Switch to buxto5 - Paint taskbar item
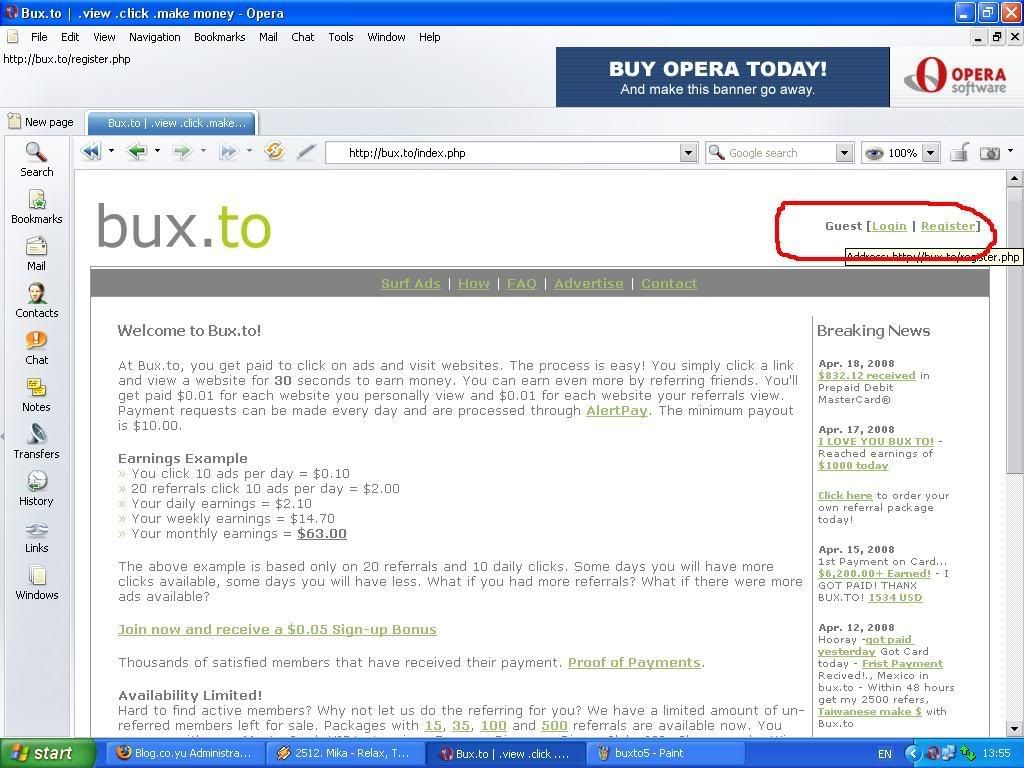 click(x=665, y=754)
